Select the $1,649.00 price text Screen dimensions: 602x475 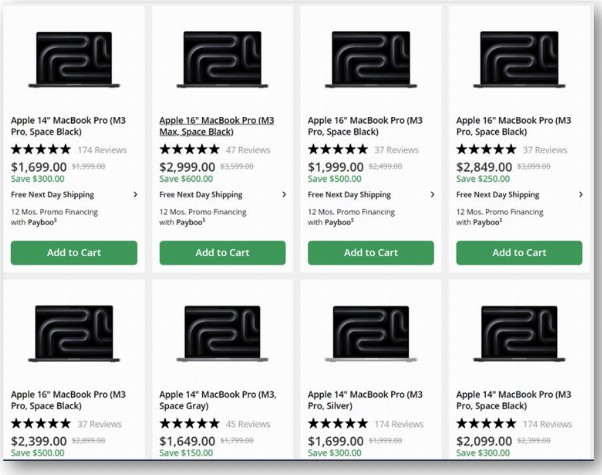click(187, 441)
